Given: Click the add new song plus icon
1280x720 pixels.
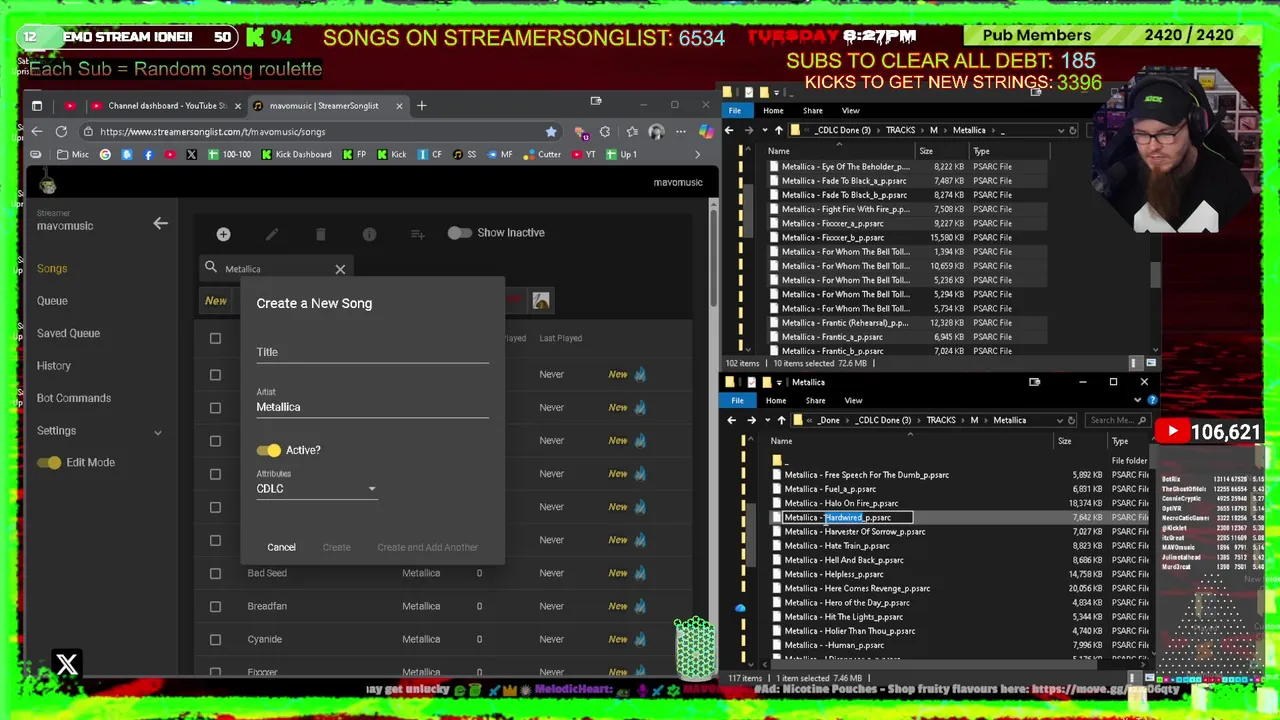Looking at the screenshot, I should coord(223,234).
